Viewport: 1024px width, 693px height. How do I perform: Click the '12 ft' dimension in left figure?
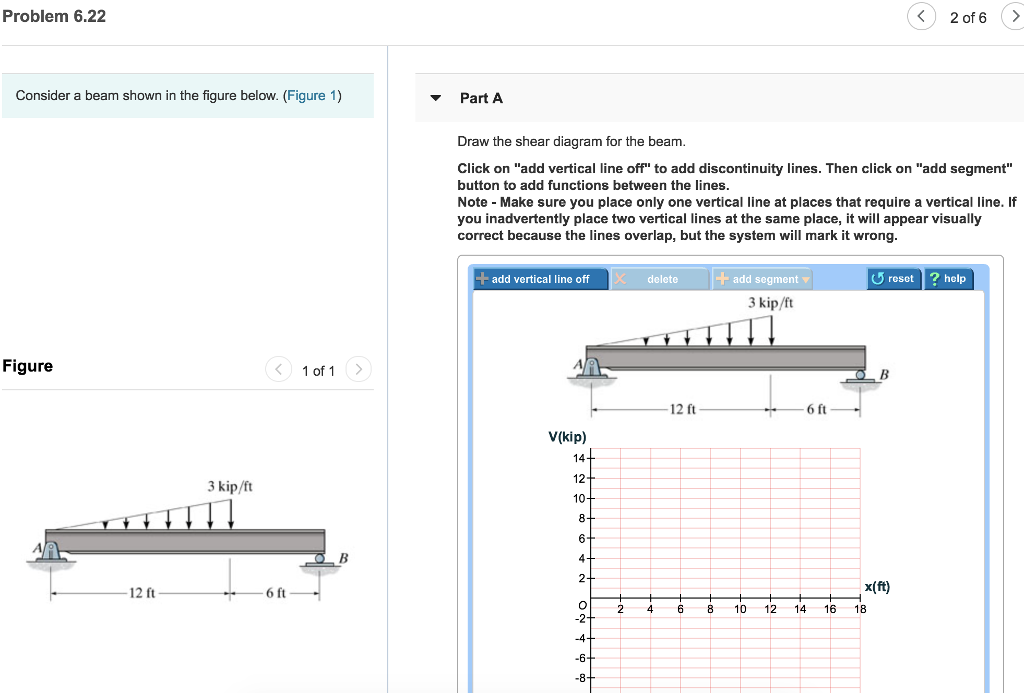tap(142, 593)
